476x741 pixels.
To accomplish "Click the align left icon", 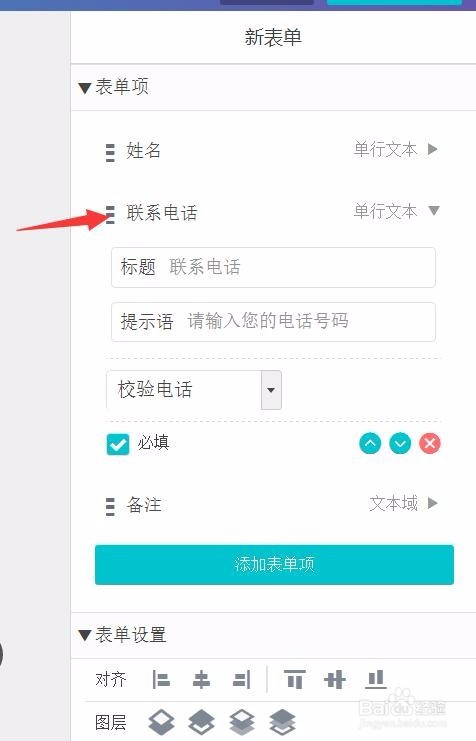I will coord(161,680).
